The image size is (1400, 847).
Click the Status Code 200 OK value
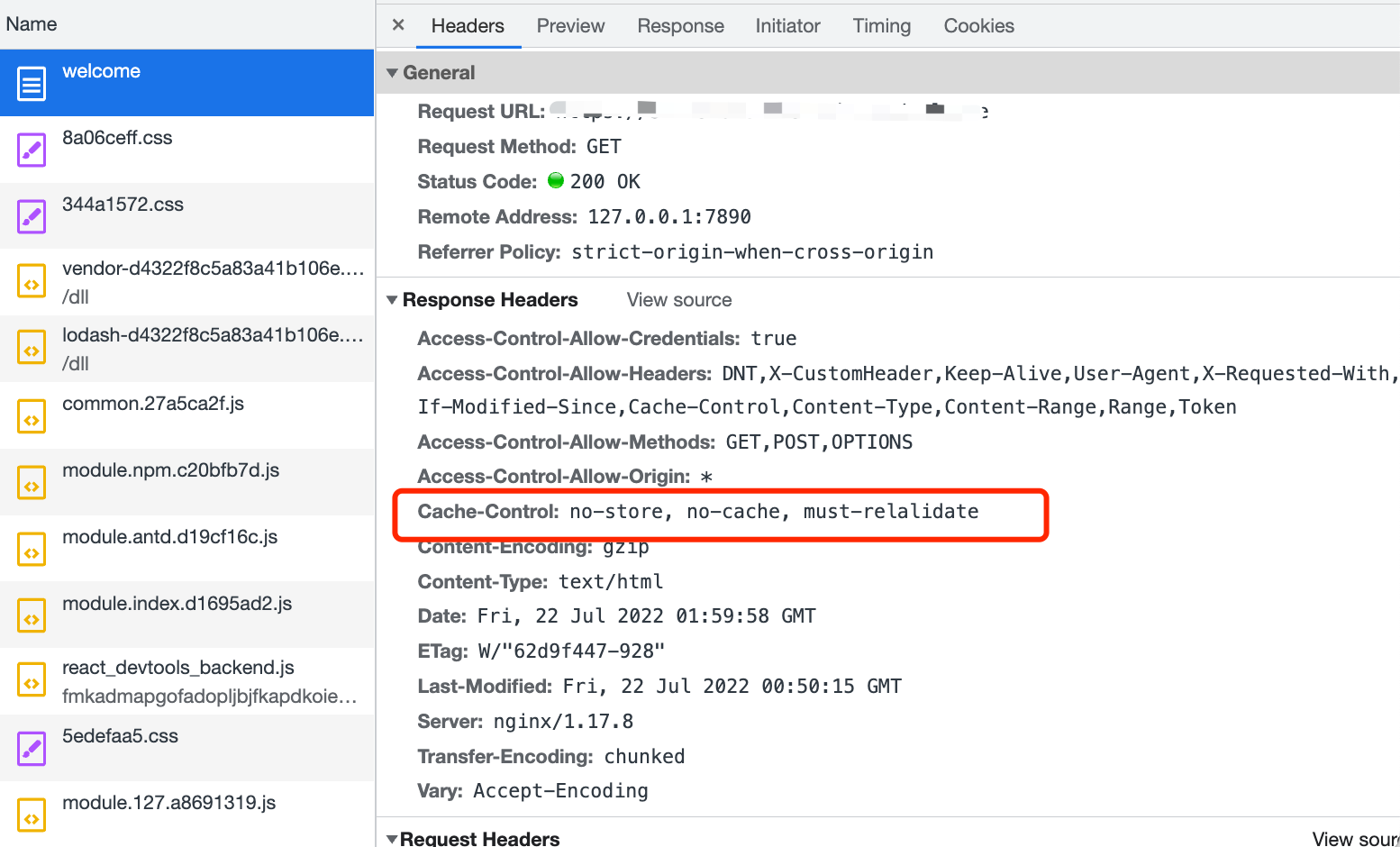click(605, 182)
